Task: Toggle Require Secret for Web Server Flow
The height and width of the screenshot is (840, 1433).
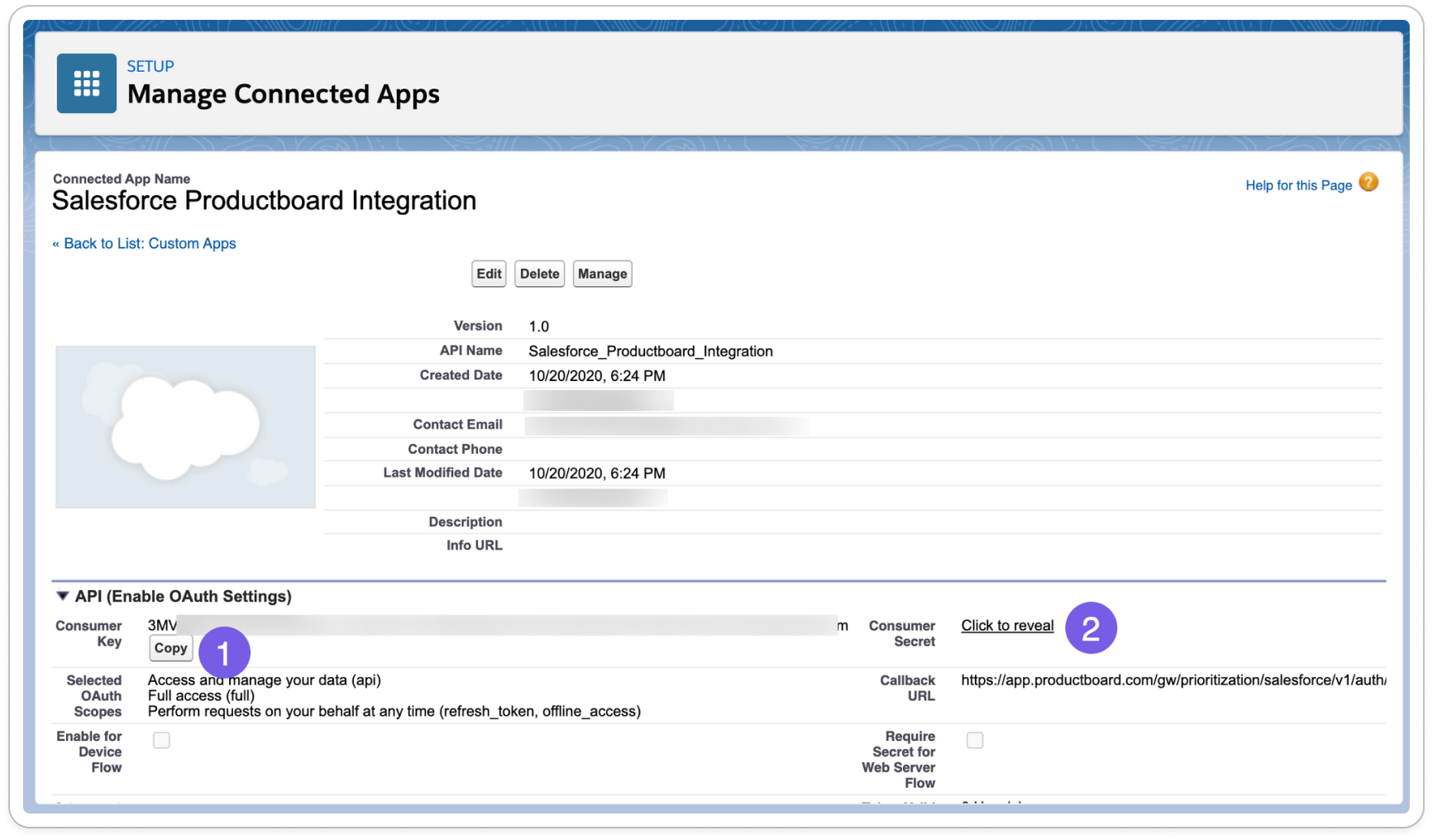Action: [975, 740]
